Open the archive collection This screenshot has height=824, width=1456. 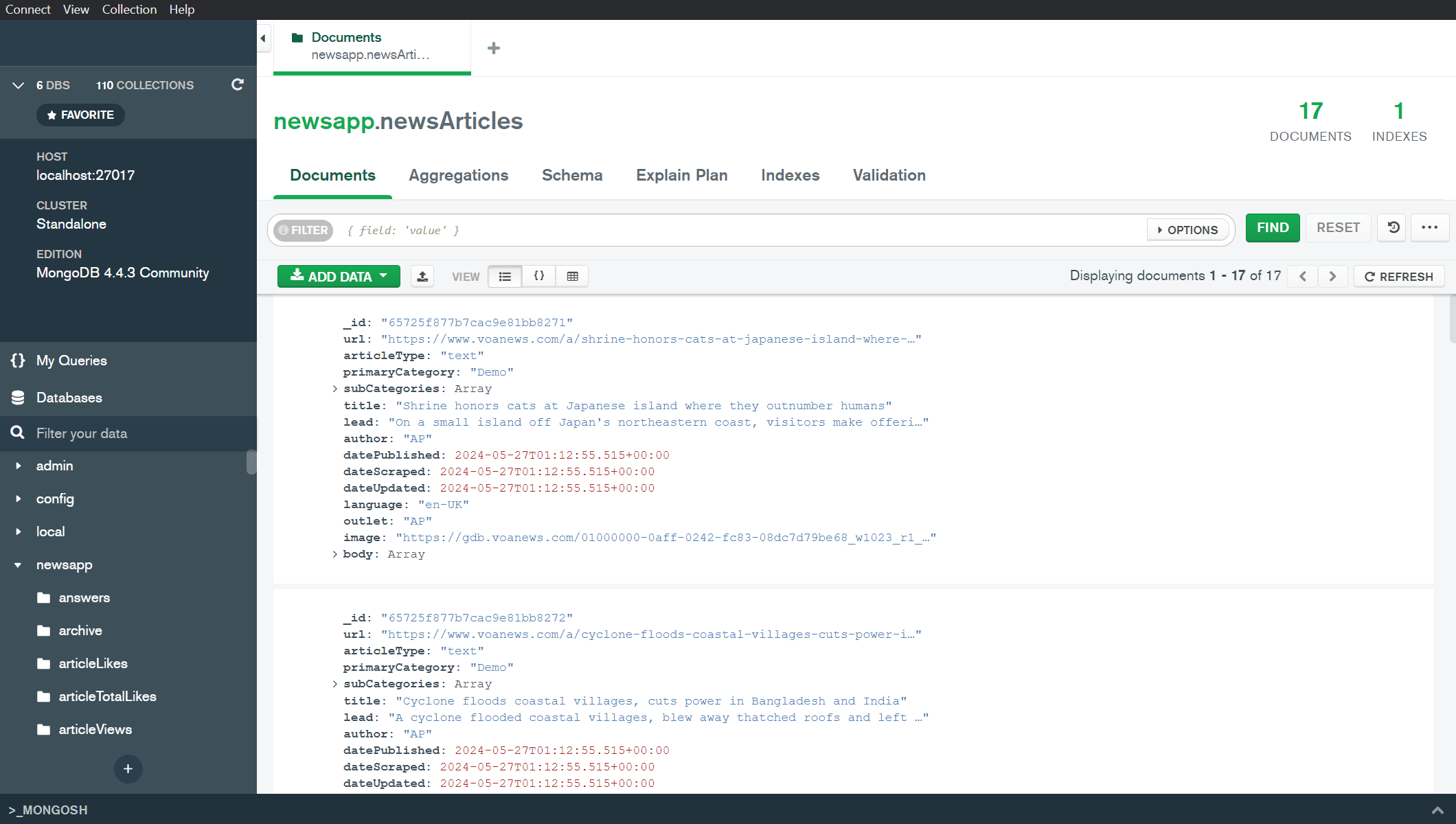point(80,630)
